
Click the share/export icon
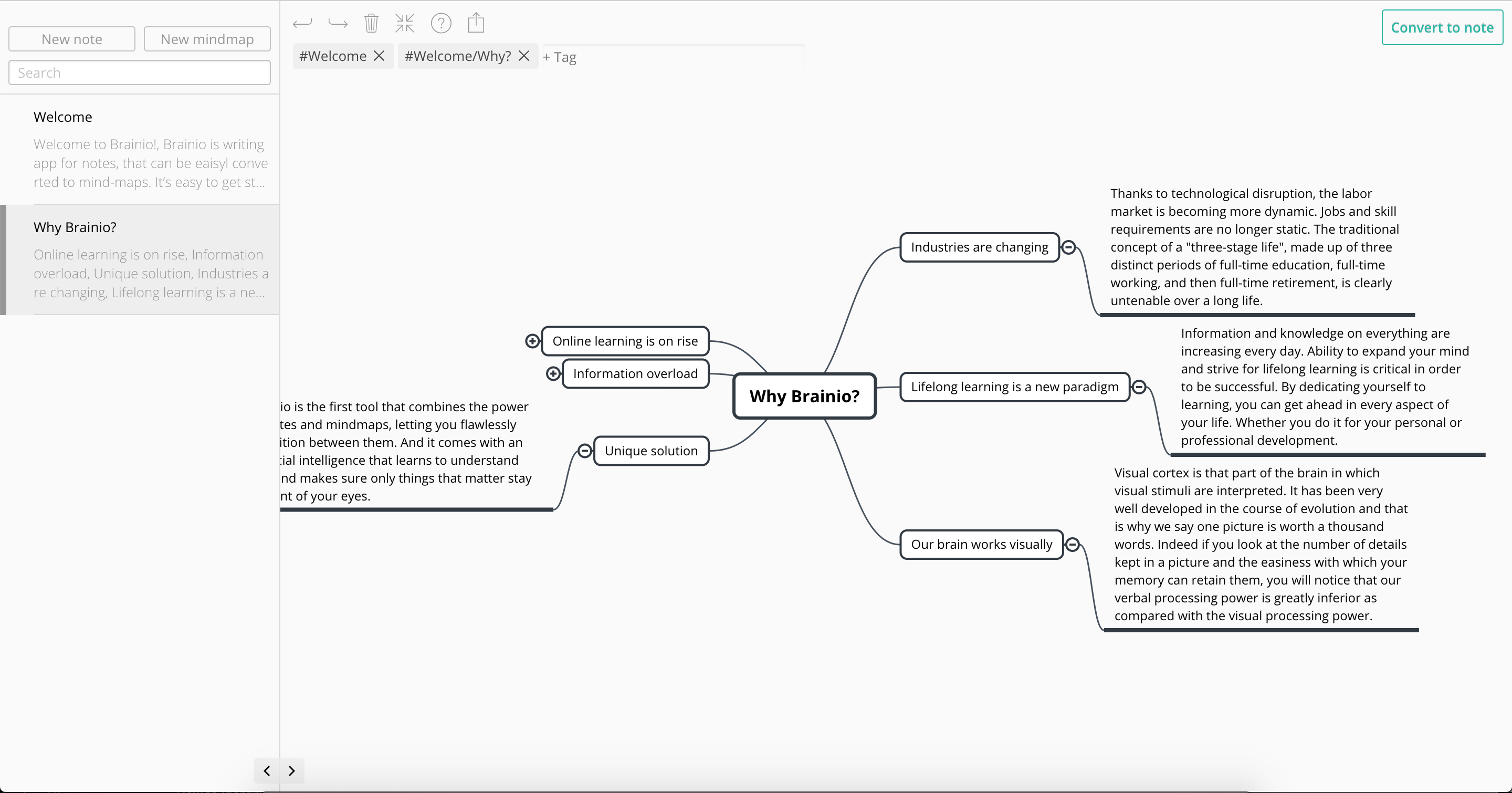point(476,23)
